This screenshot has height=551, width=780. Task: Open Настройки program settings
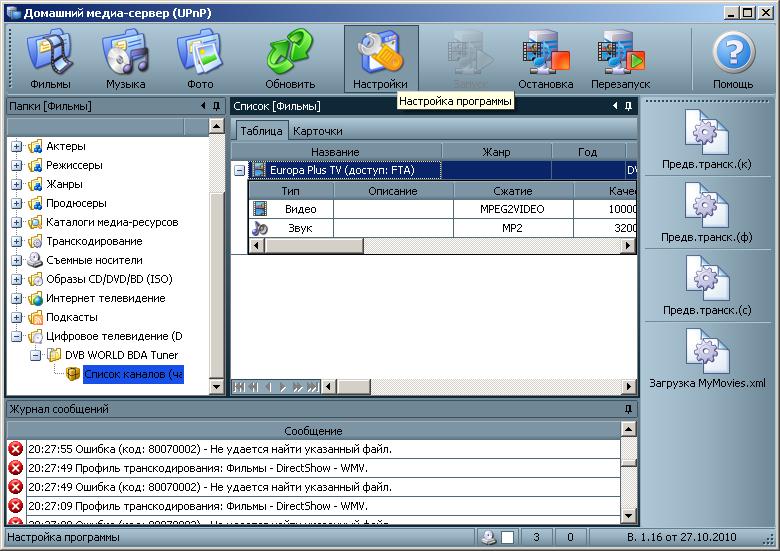[380, 60]
